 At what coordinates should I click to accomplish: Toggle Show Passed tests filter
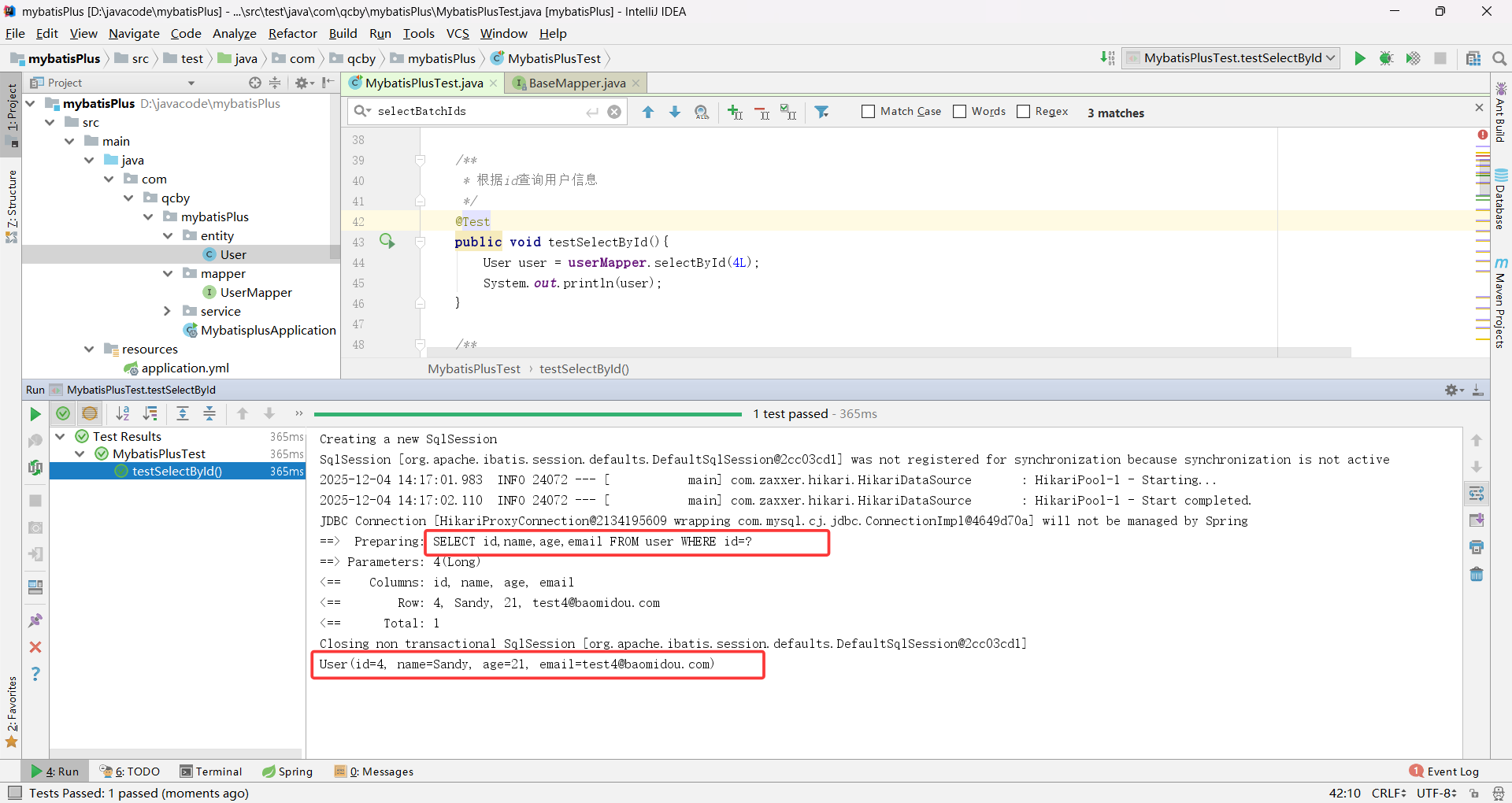click(63, 413)
